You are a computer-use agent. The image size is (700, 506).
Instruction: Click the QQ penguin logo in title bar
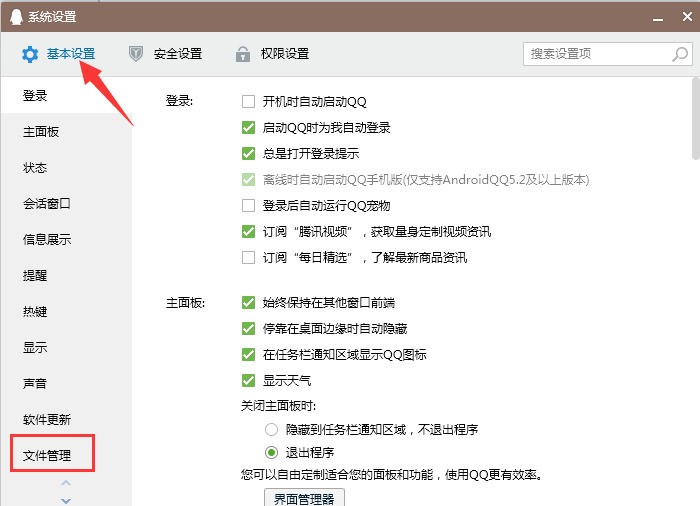16,17
